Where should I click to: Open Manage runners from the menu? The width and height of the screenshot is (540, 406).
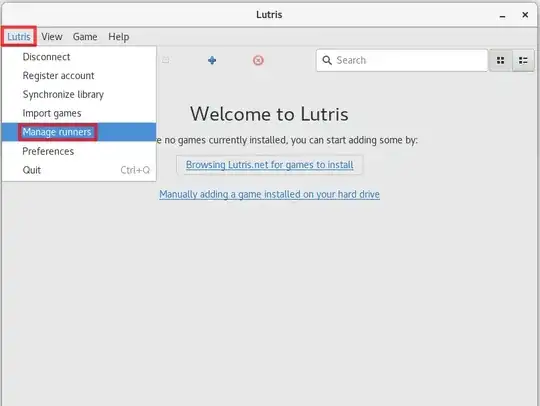point(79,132)
